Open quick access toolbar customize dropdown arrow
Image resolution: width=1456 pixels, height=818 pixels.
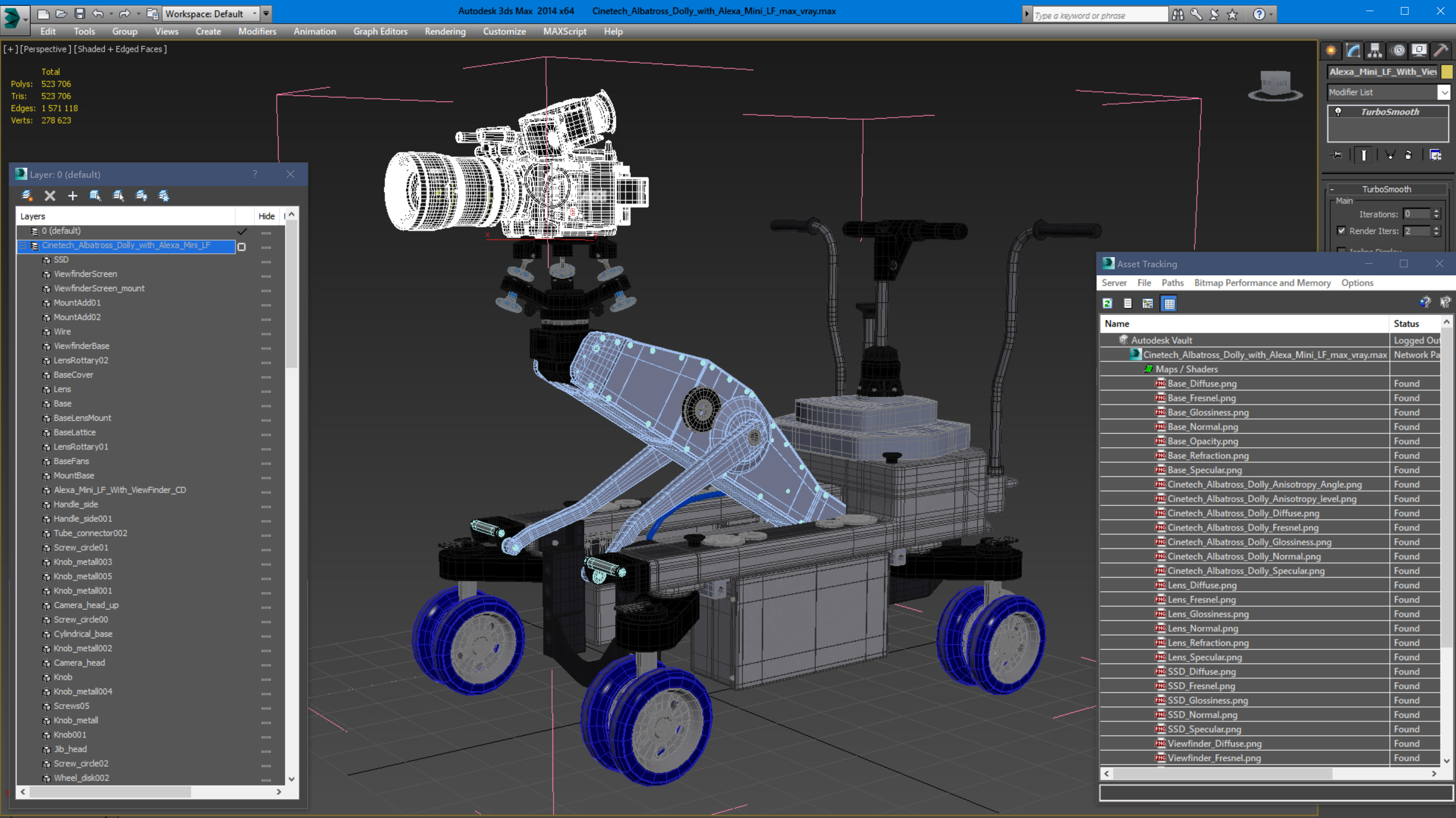pos(266,14)
